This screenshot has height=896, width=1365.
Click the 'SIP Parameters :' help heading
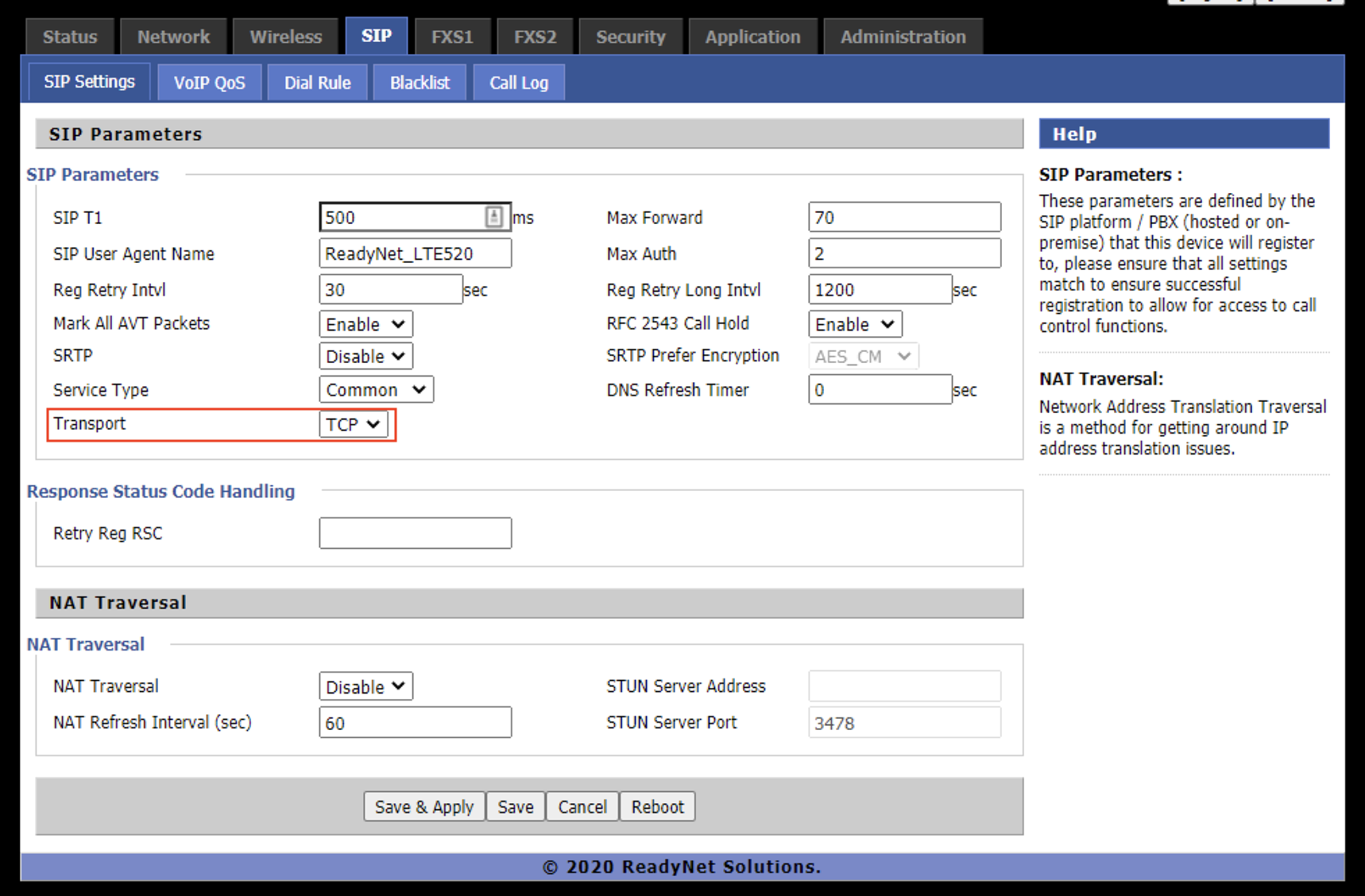pos(1111,175)
